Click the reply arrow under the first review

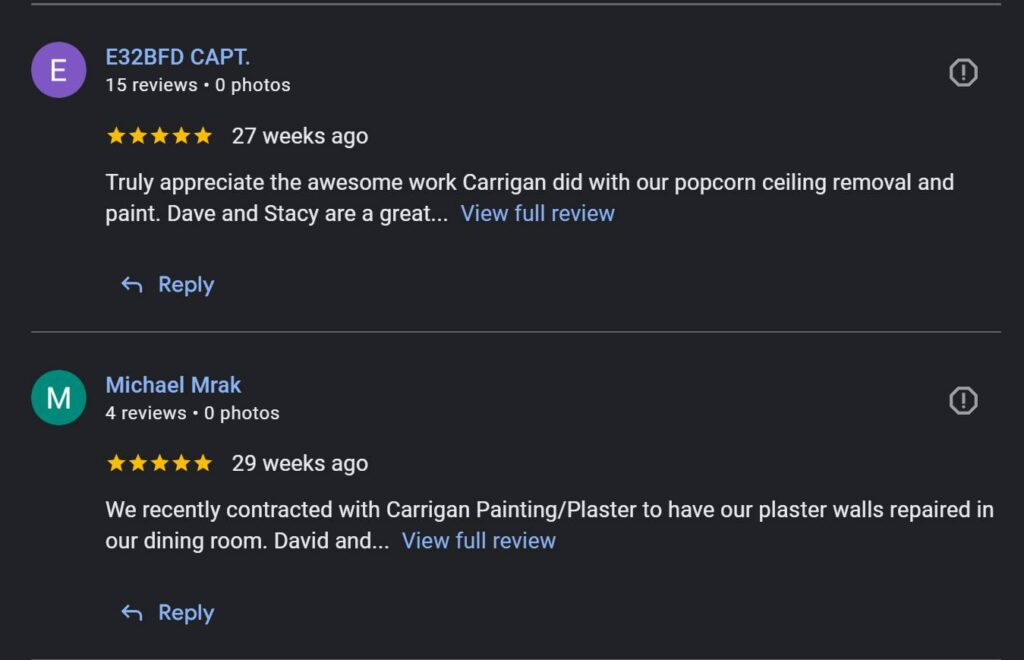[x=130, y=284]
